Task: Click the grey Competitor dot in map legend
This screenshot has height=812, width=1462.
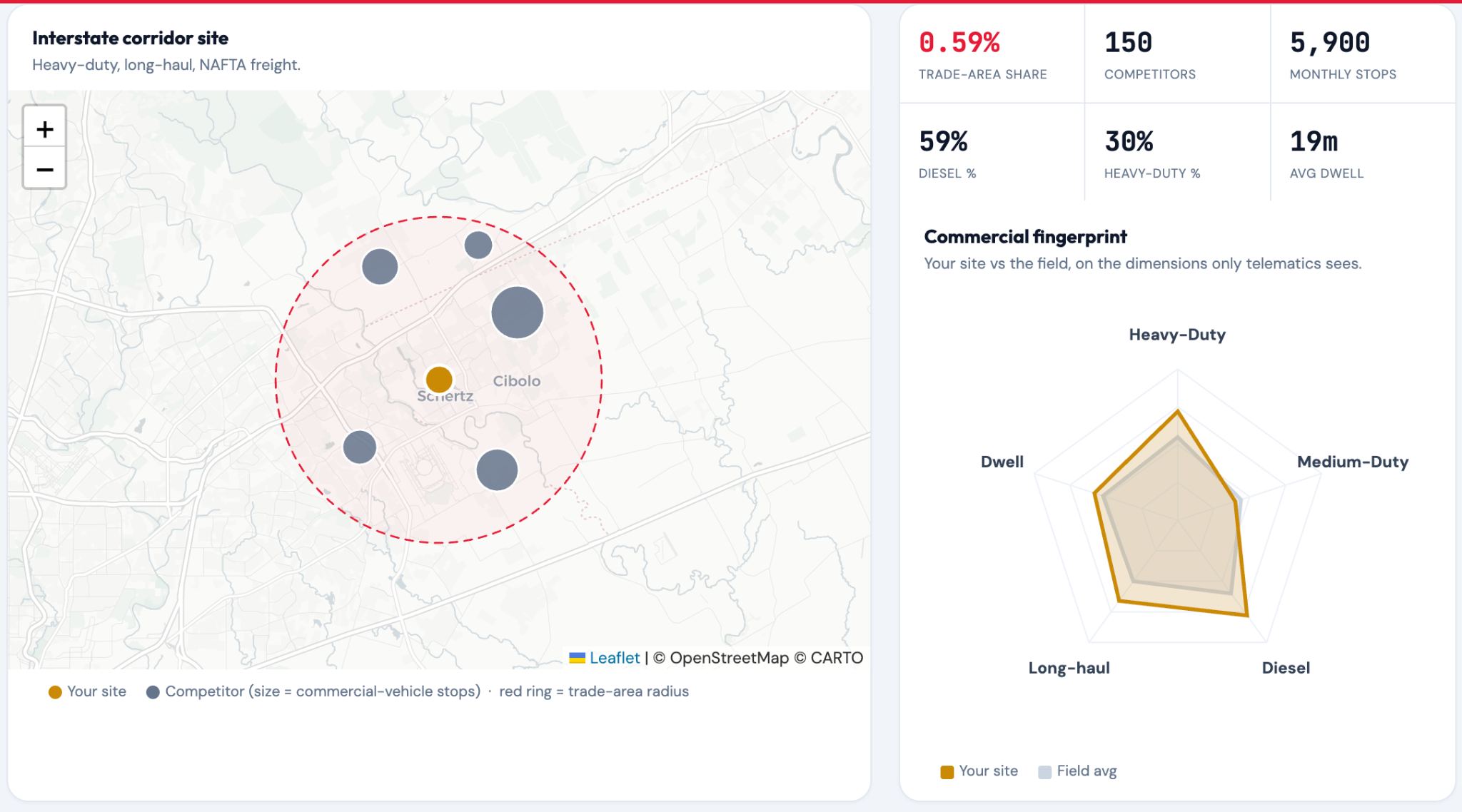Action: click(x=153, y=692)
